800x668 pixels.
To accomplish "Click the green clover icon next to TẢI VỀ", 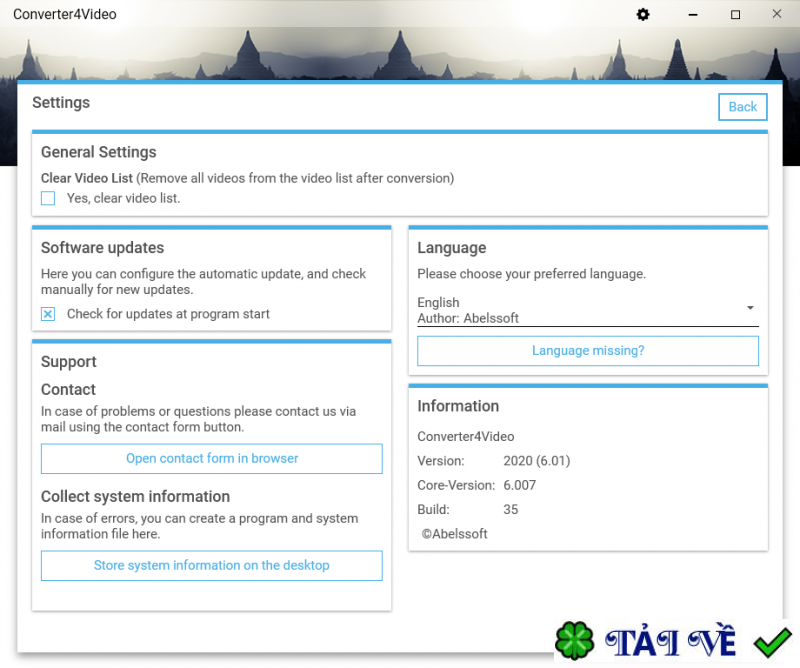I will coord(575,640).
